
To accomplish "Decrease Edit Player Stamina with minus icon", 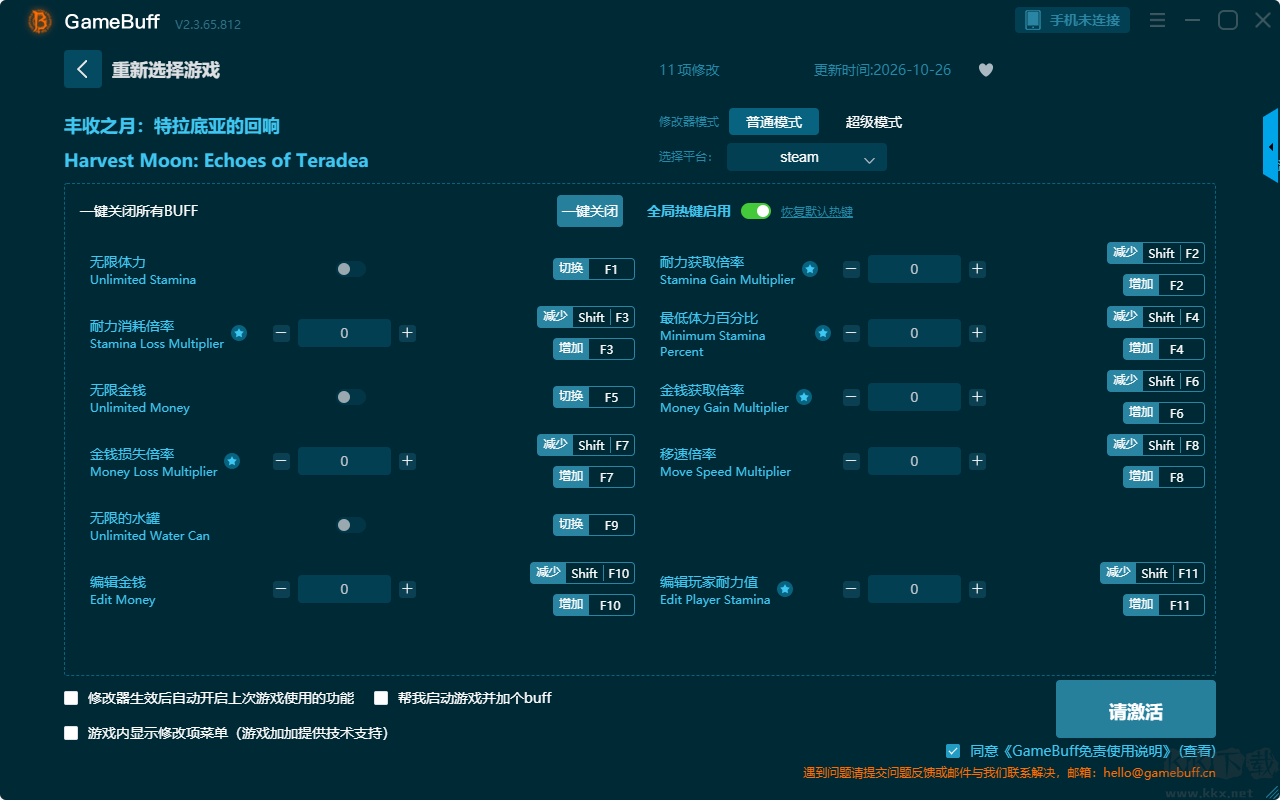I will coord(851,589).
